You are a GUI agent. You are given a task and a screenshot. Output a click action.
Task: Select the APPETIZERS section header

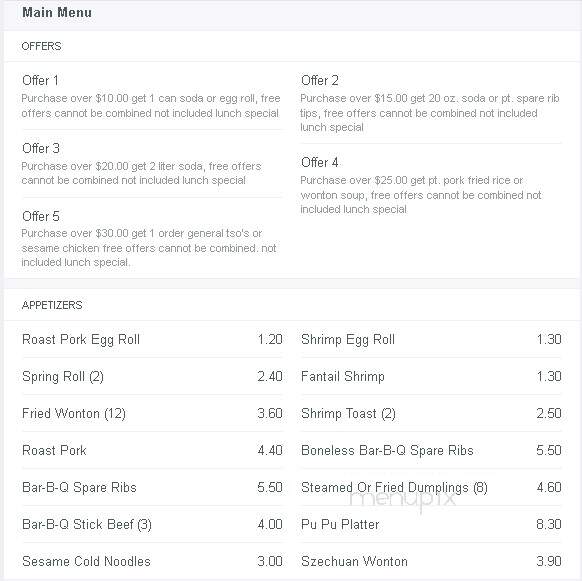[52, 305]
